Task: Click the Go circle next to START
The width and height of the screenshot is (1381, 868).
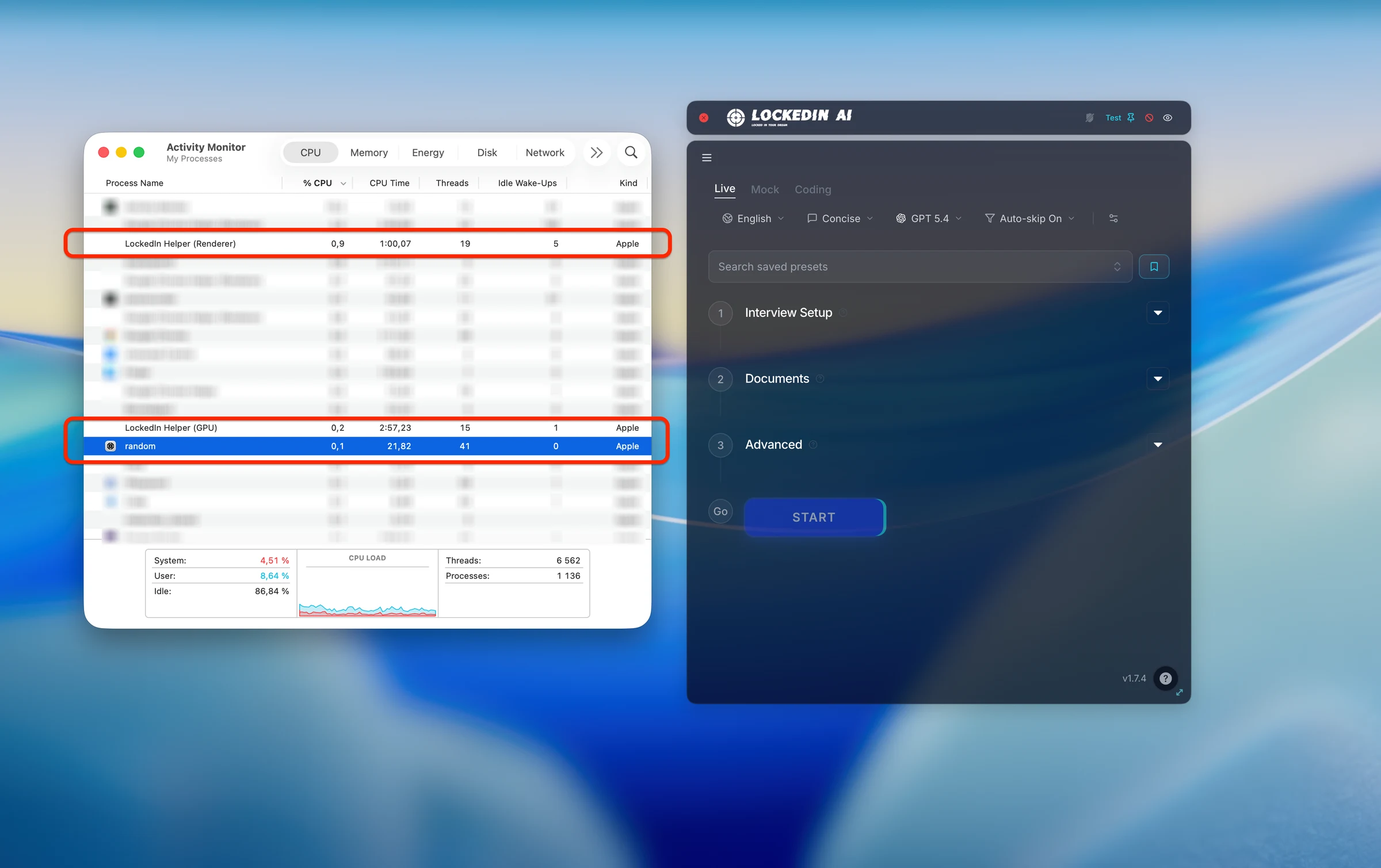Action: tap(720, 511)
